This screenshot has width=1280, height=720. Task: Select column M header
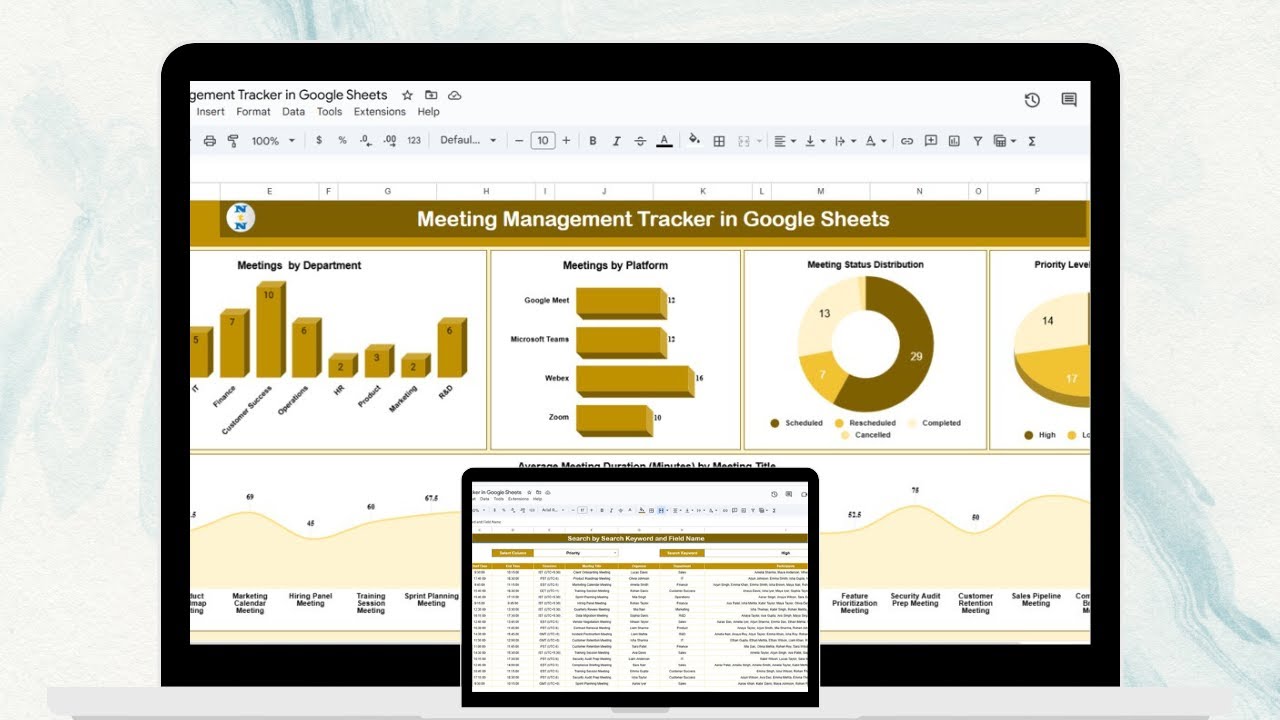click(x=820, y=191)
